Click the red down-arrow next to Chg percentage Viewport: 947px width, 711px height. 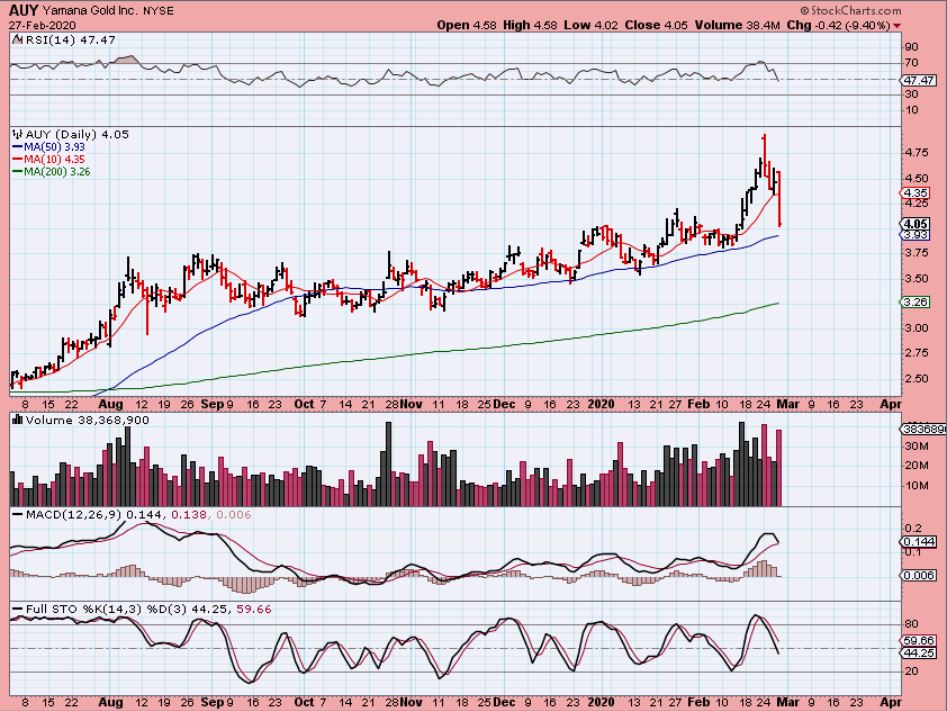(896, 25)
